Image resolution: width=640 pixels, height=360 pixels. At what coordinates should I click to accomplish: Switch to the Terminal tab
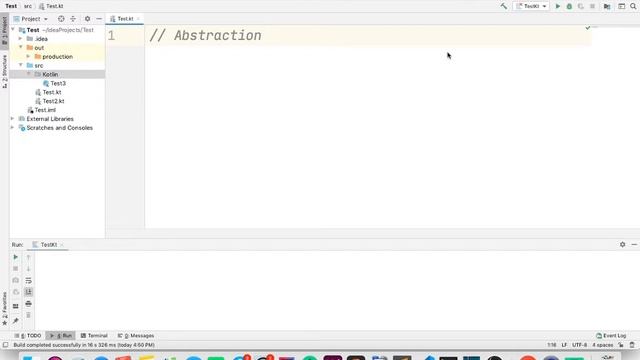(94, 336)
